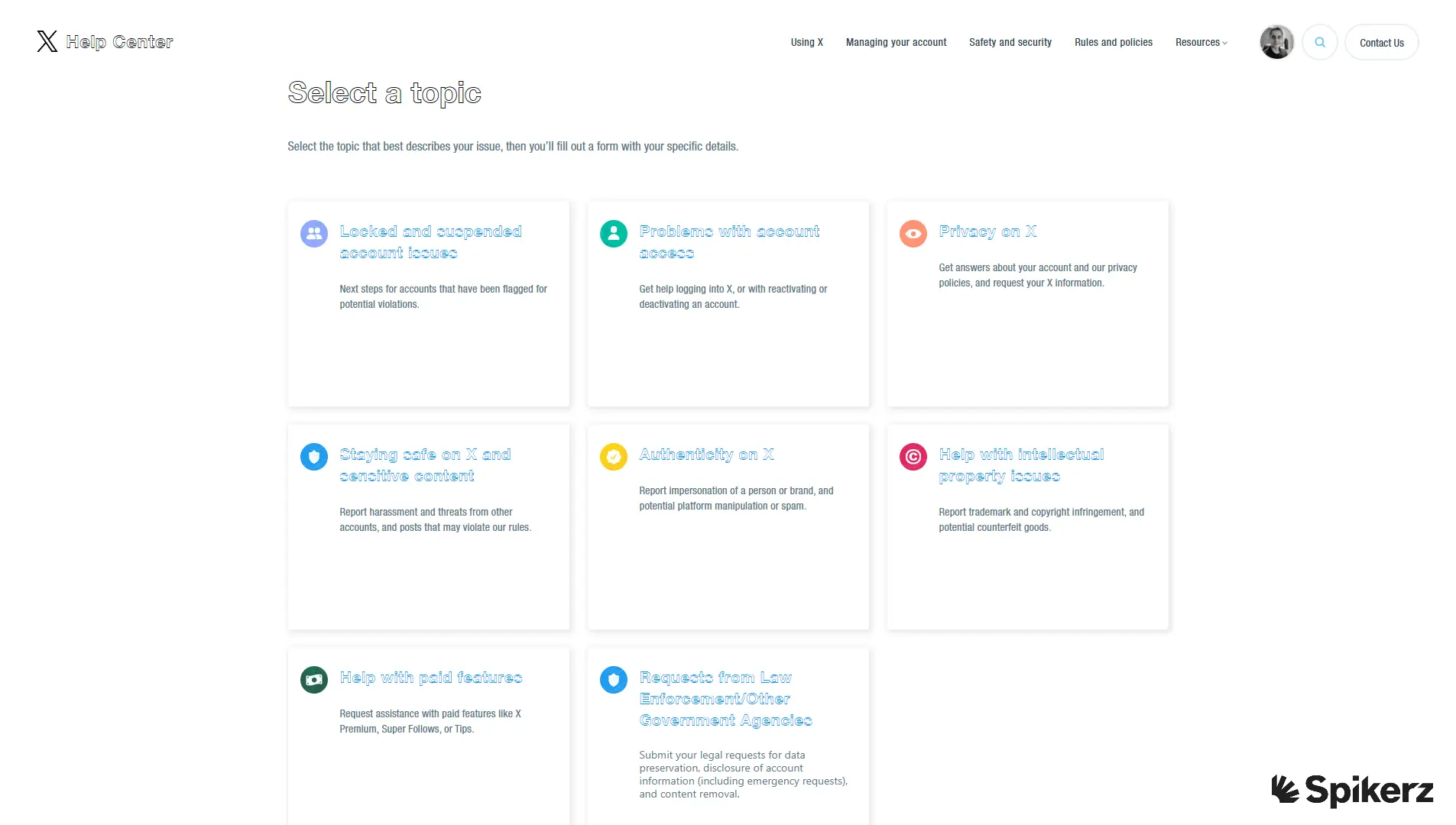Image resolution: width=1456 pixels, height=825 pixels.
Task: Click text 'Get help logging into X'
Action: [x=686, y=290]
